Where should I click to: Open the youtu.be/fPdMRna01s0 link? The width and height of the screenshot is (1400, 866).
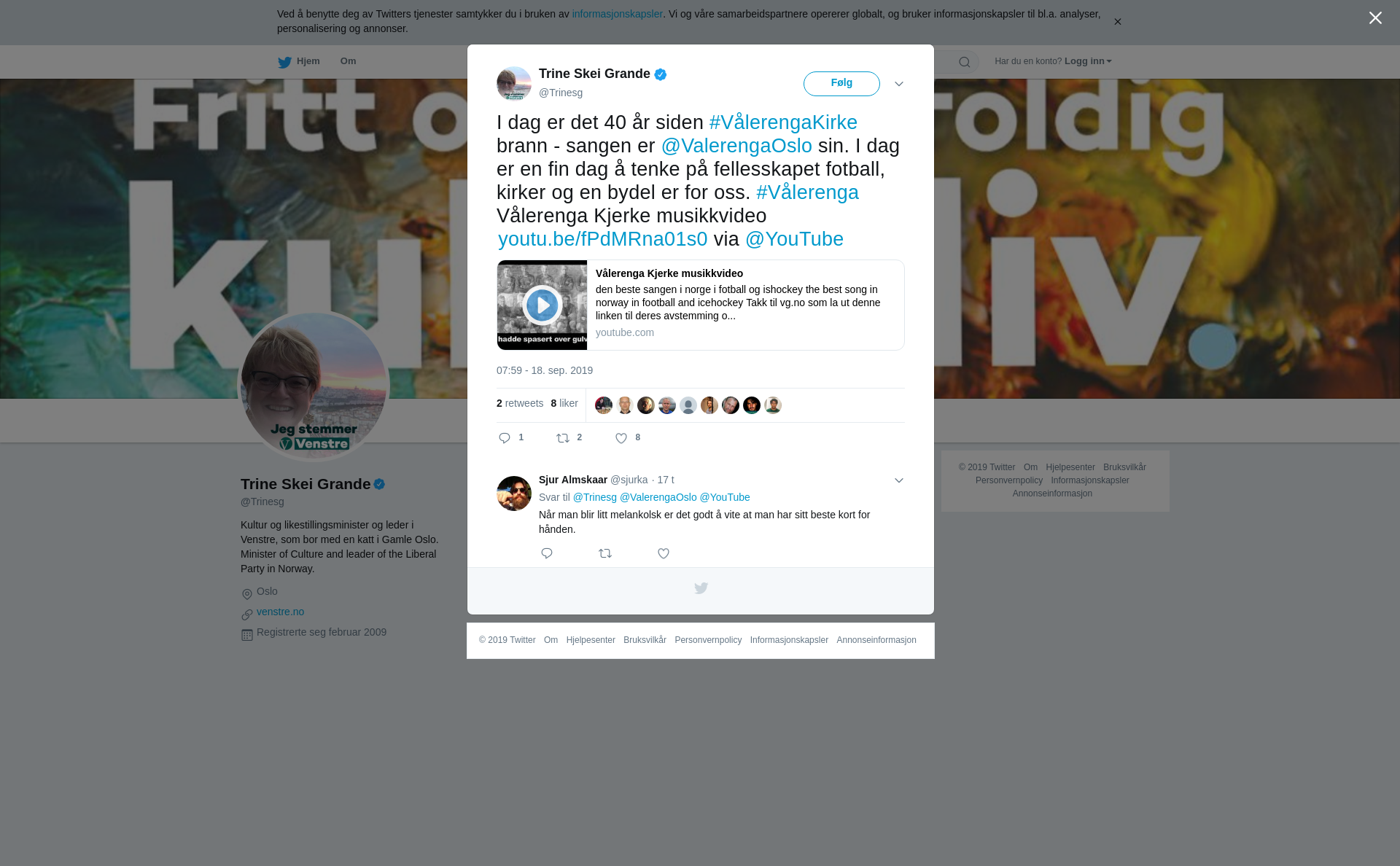(602, 239)
